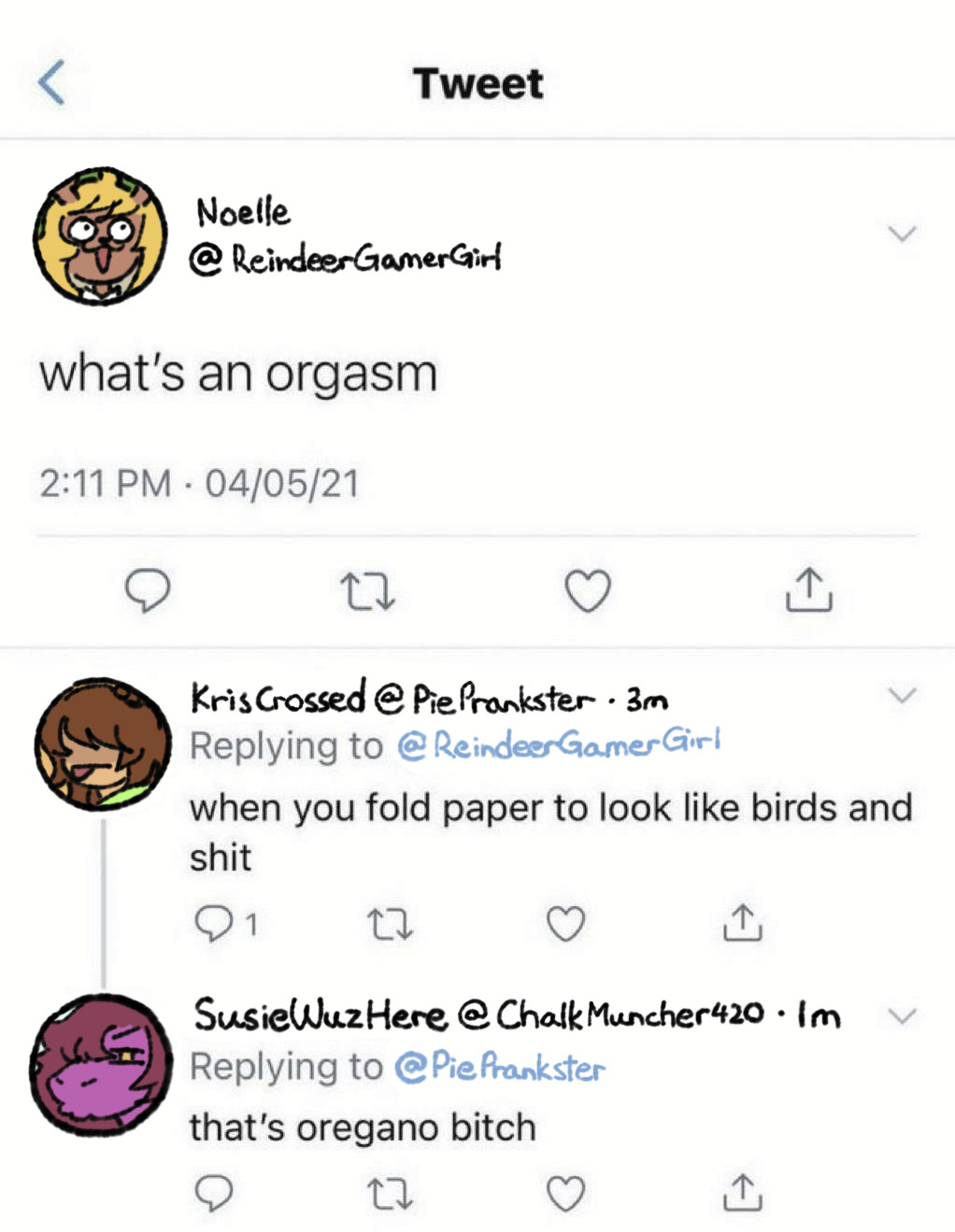The height and width of the screenshot is (1232, 955).
Task: Like SusieWuzHere's oregano tweet
Action: click(x=565, y=1194)
